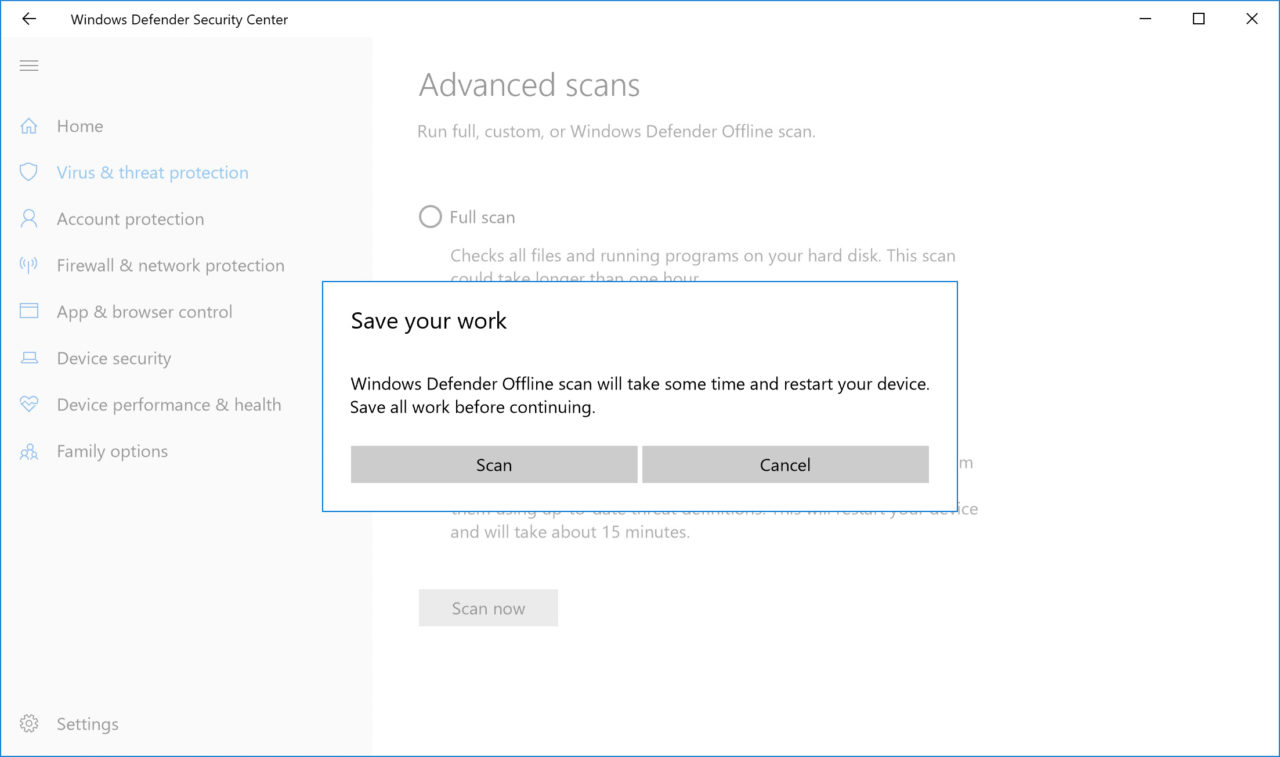Click 'and will take about 15 minutes.' text
Screen dimensions: 1280x757
pyautogui.click(x=570, y=532)
